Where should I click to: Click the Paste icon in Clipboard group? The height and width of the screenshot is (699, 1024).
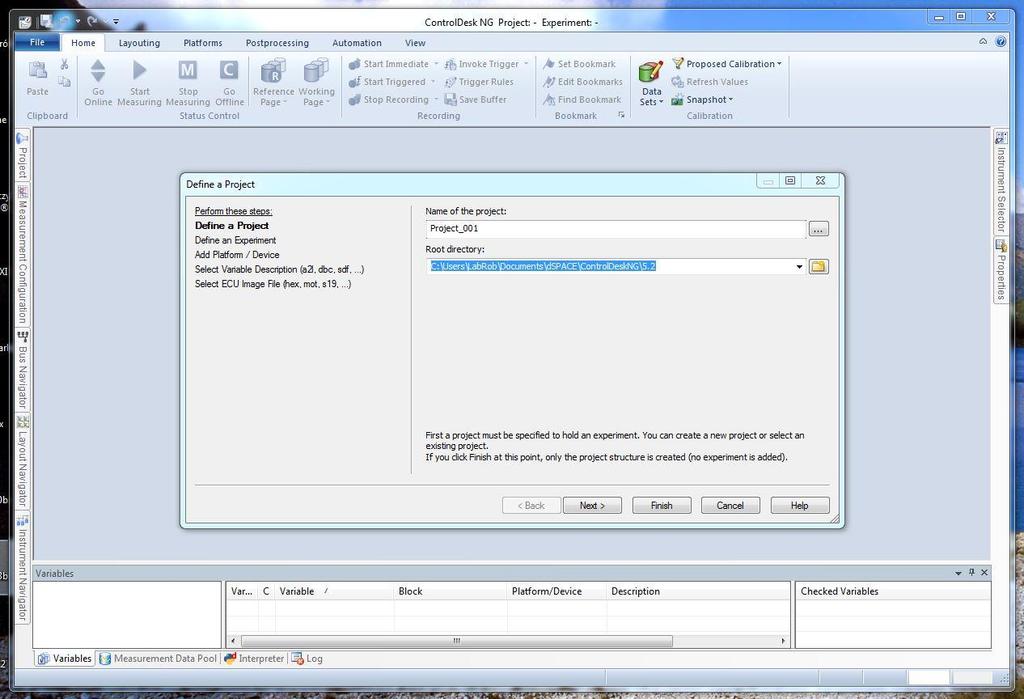pyautogui.click(x=37, y=71)
